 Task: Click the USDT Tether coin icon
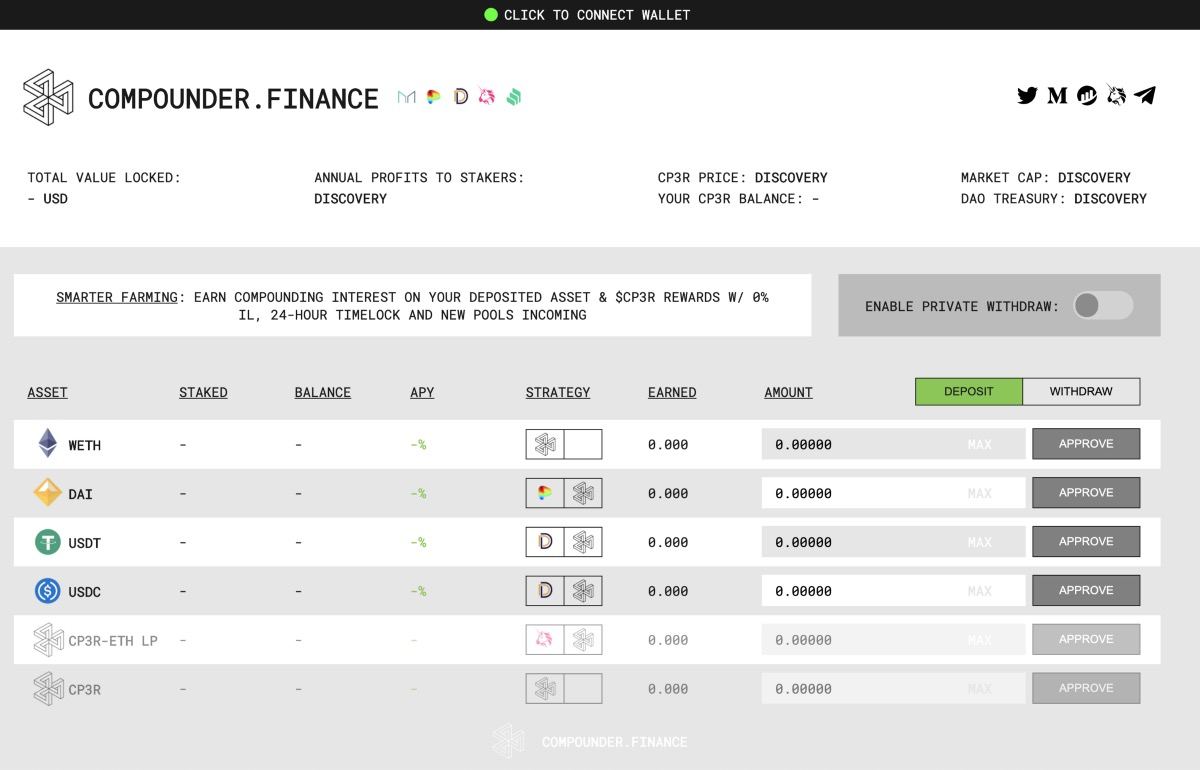(48, 542)
